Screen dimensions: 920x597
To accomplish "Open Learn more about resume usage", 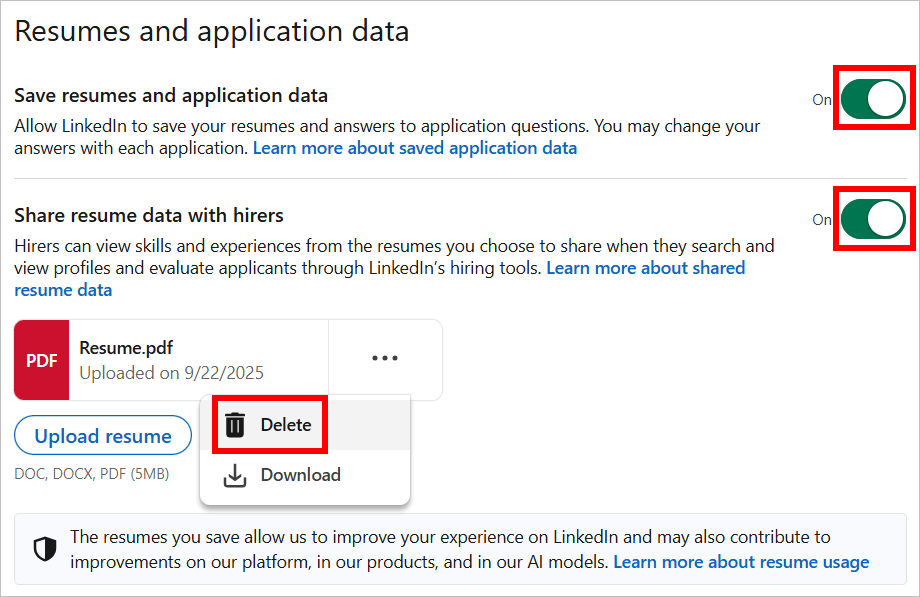I will point(740,561).
